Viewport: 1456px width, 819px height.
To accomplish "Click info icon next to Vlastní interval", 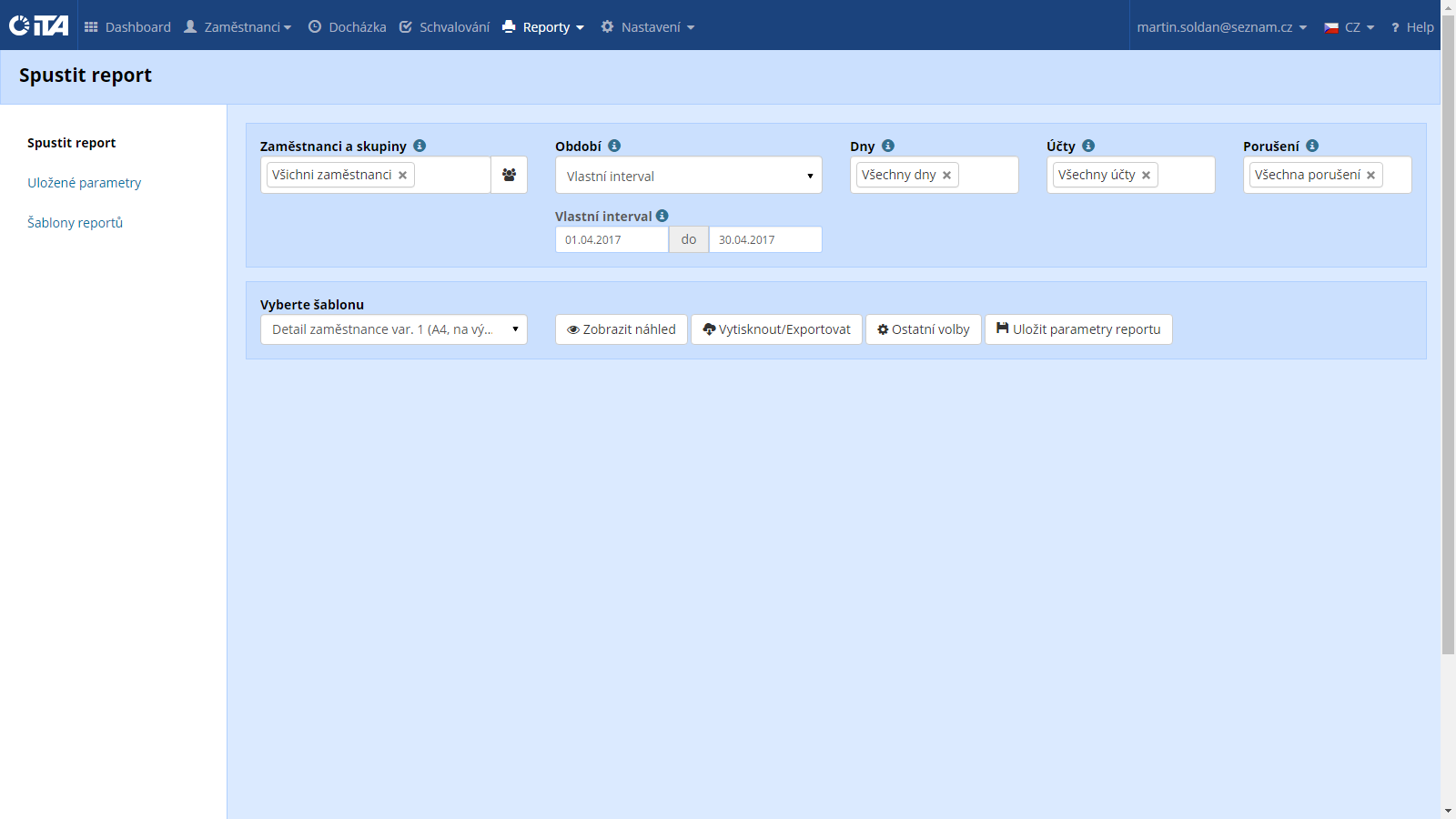I will click(662, 216).
